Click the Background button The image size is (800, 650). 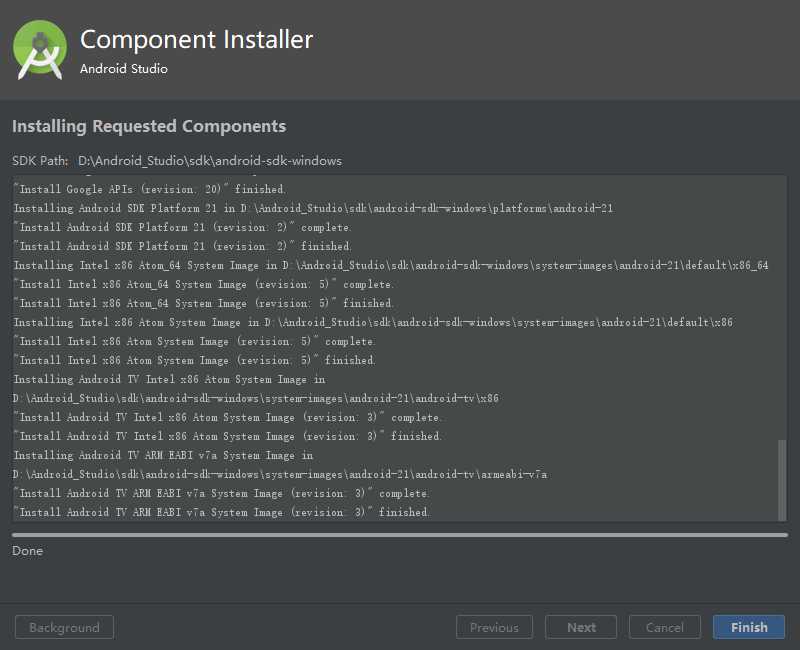pos(64,627)
